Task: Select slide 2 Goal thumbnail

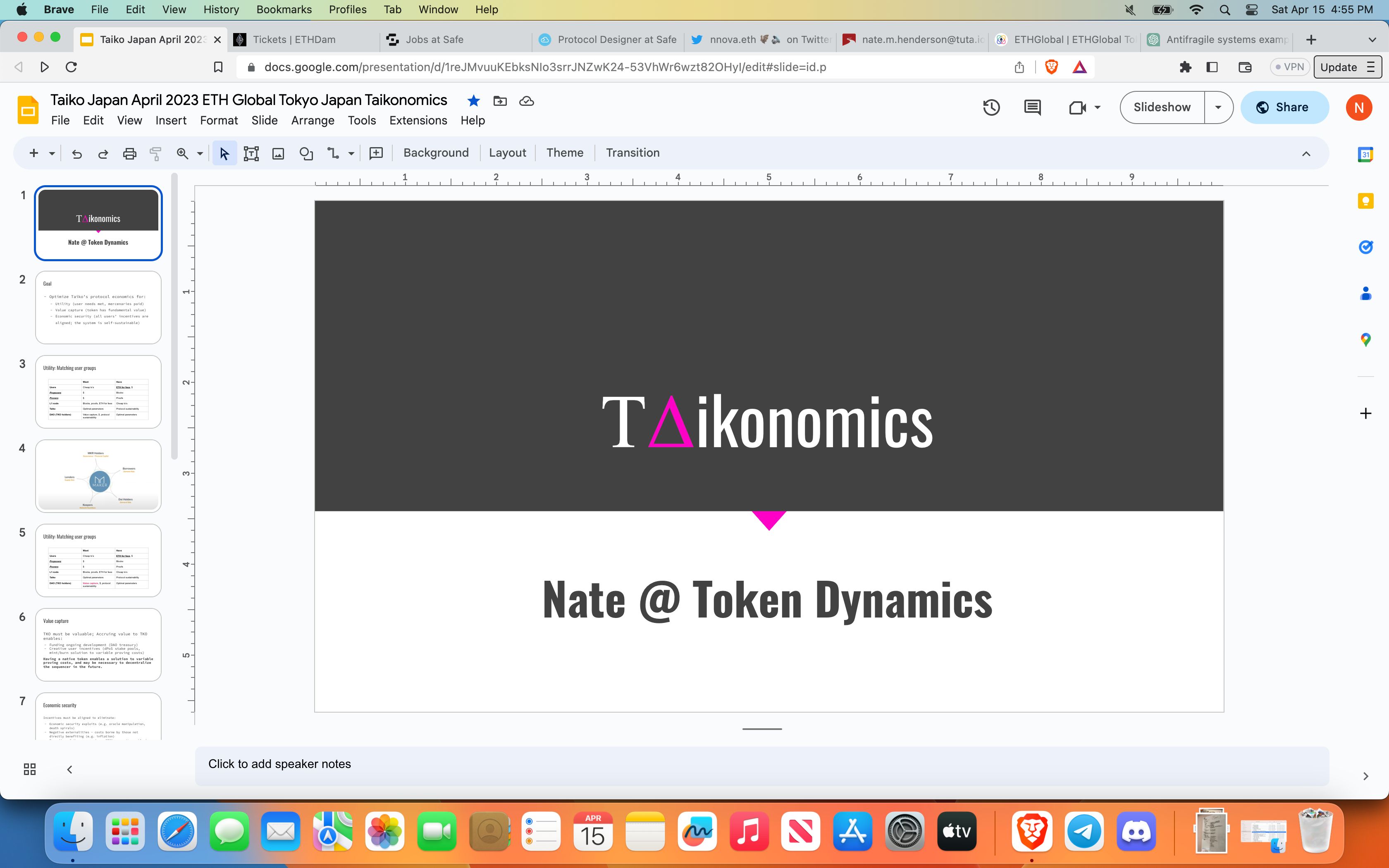Action: point(98,308)
